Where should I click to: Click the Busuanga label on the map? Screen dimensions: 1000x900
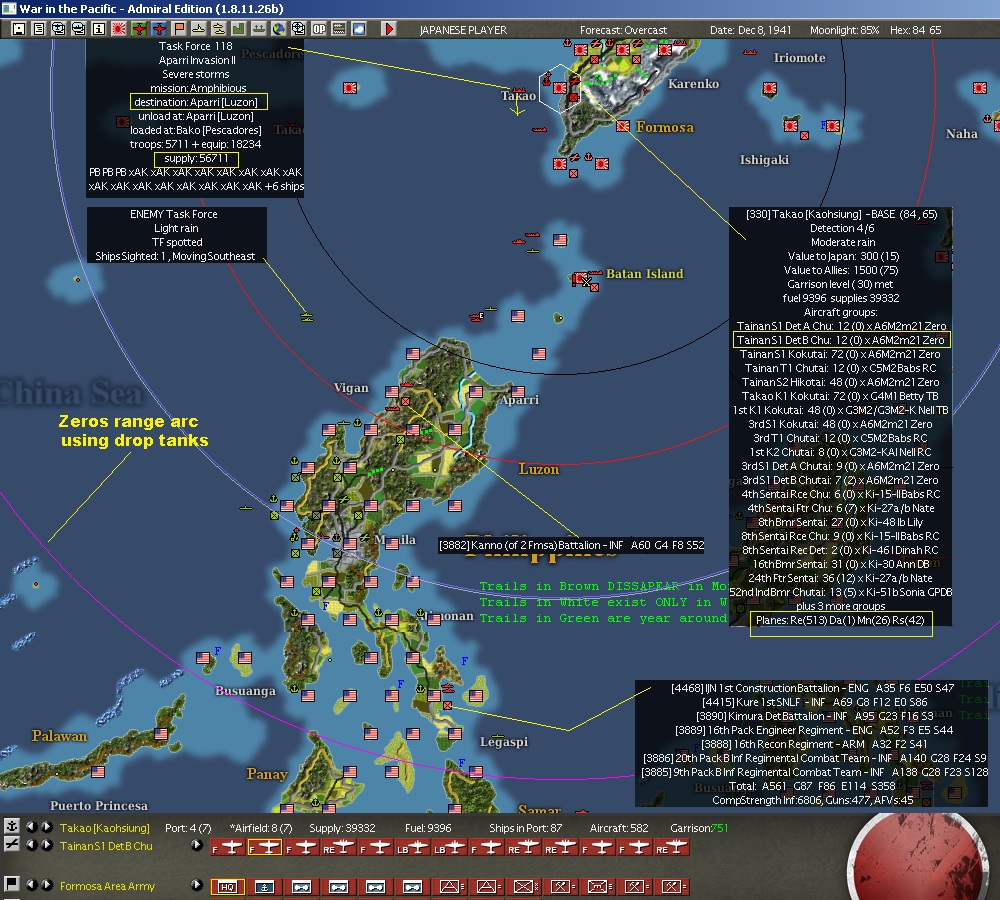[x=246, y=691]
